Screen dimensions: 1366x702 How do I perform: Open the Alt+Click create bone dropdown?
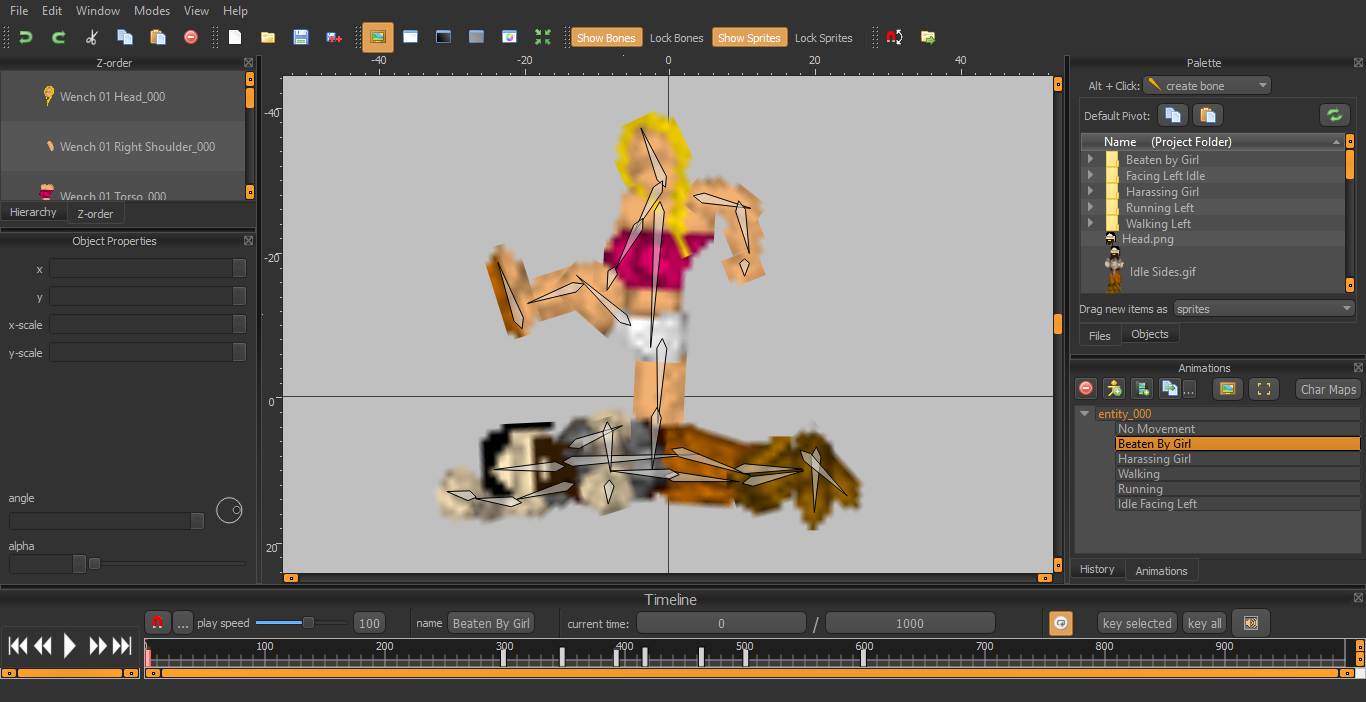pyautogui.click(x=1207, y=86)
